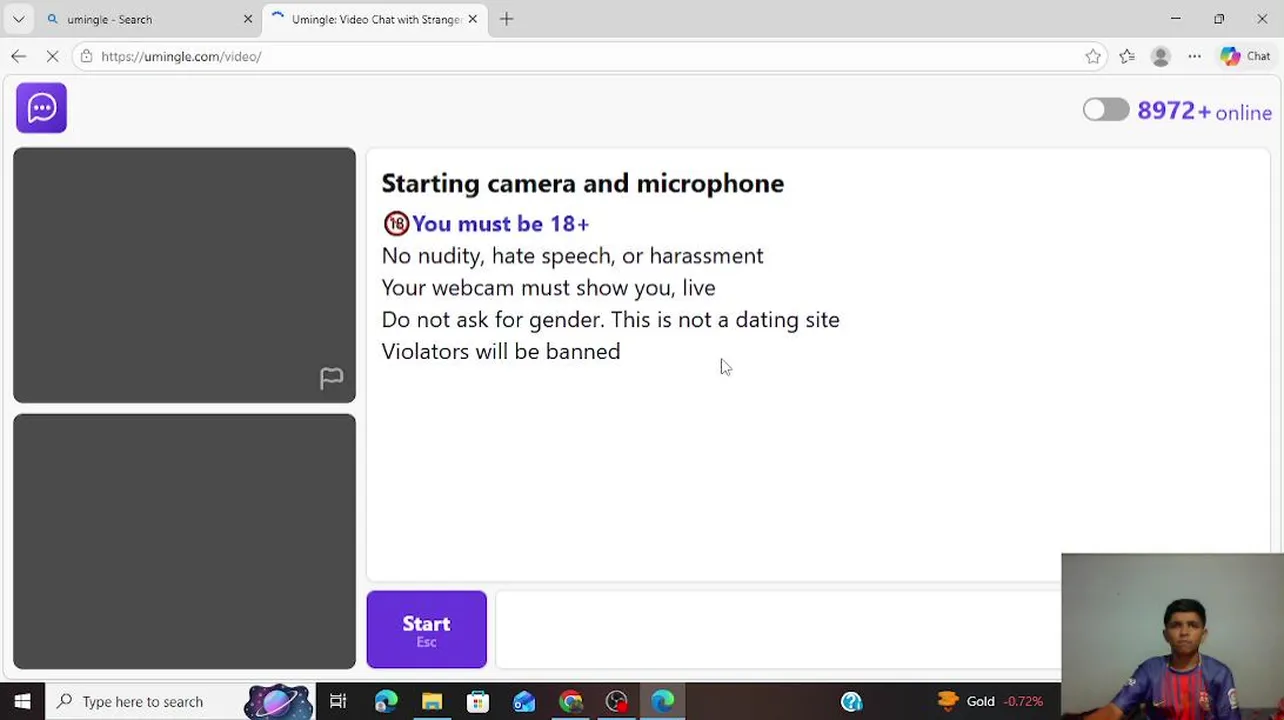Toggle the switch beside the online count
The image size is (1284, 720).
pyautogui.click(x=1106, y=110)
